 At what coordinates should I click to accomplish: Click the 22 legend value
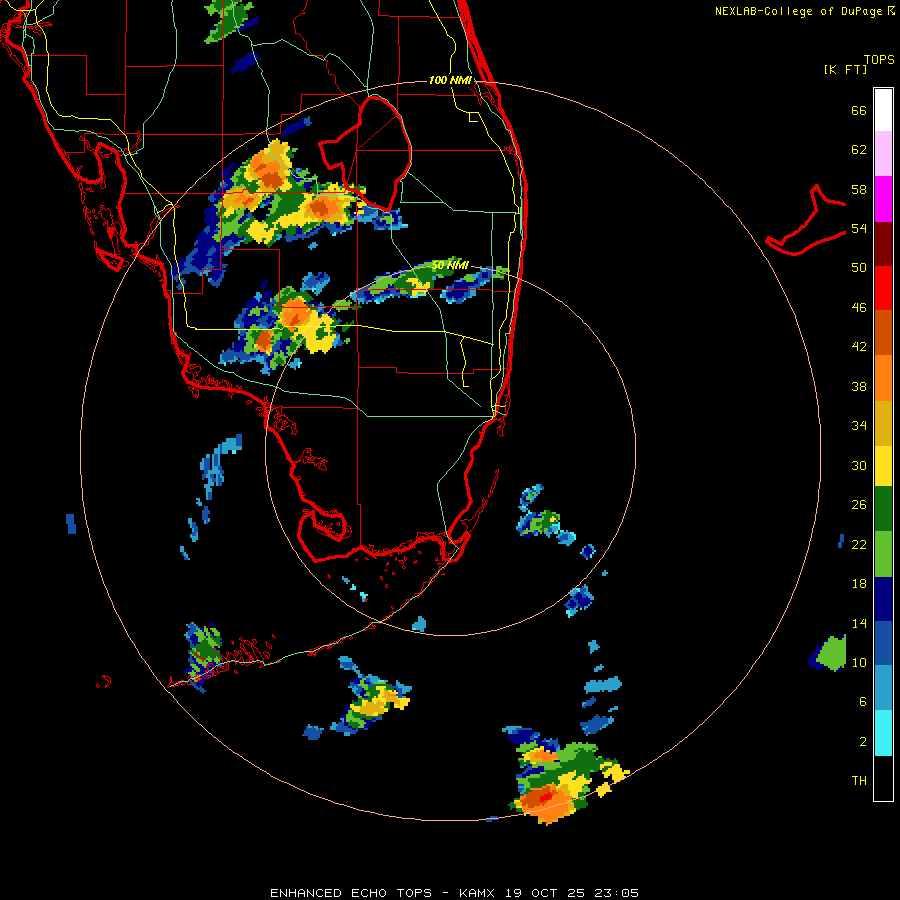(x=859, y=544)
